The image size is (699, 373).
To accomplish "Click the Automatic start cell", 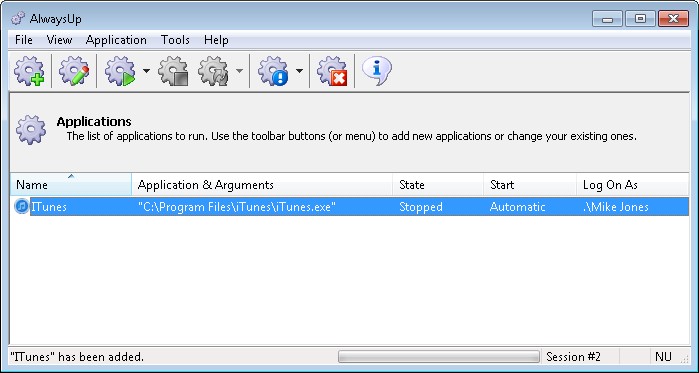I will pyautogui.click(x=517, y=207).
